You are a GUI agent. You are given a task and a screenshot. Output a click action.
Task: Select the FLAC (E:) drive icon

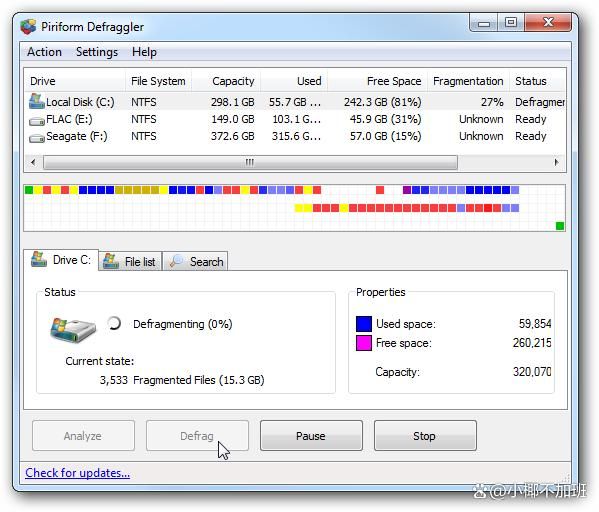[37, 121]
